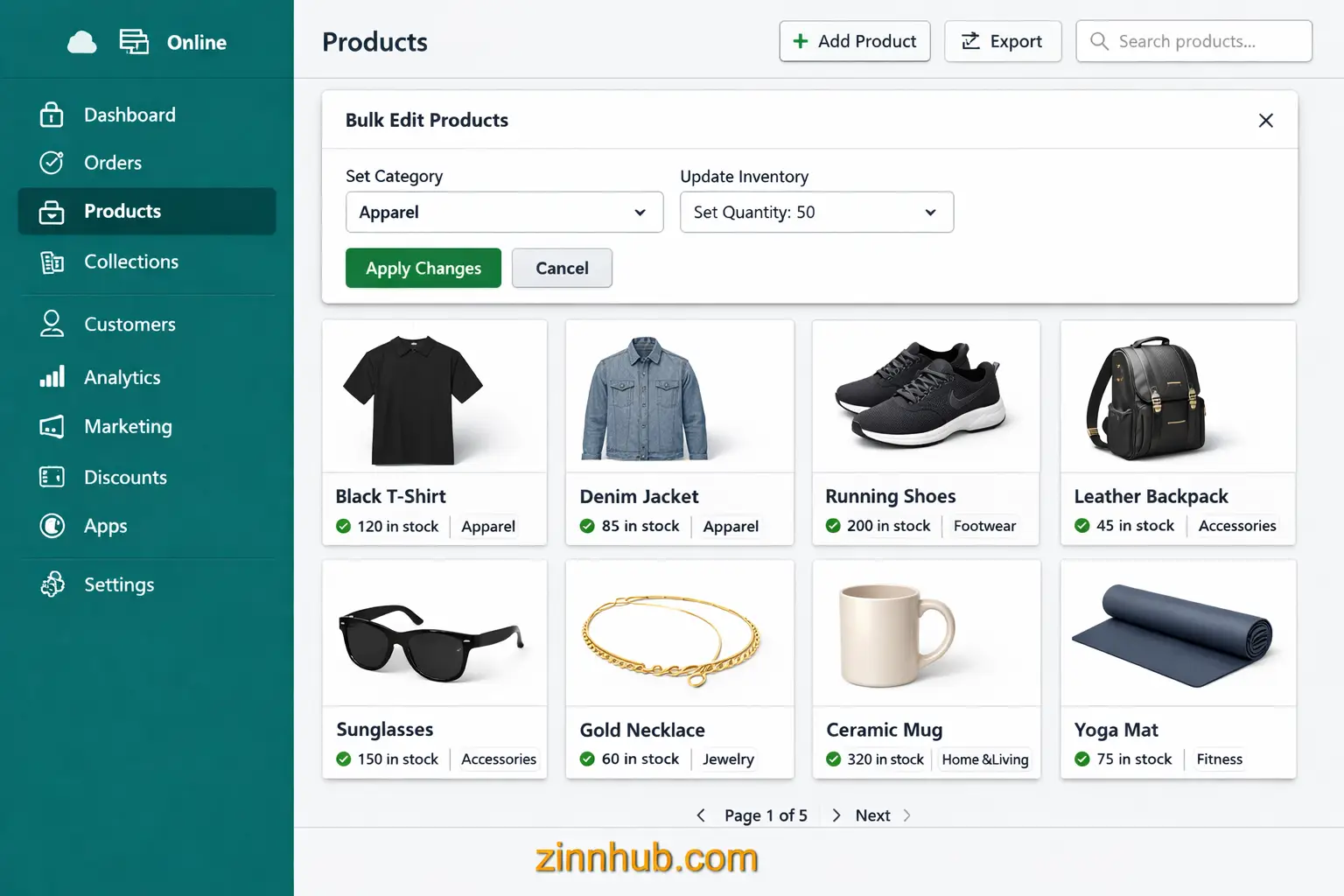Open the Dashboard icon in sidebar

pyautogui.click(x=52, y=115)
